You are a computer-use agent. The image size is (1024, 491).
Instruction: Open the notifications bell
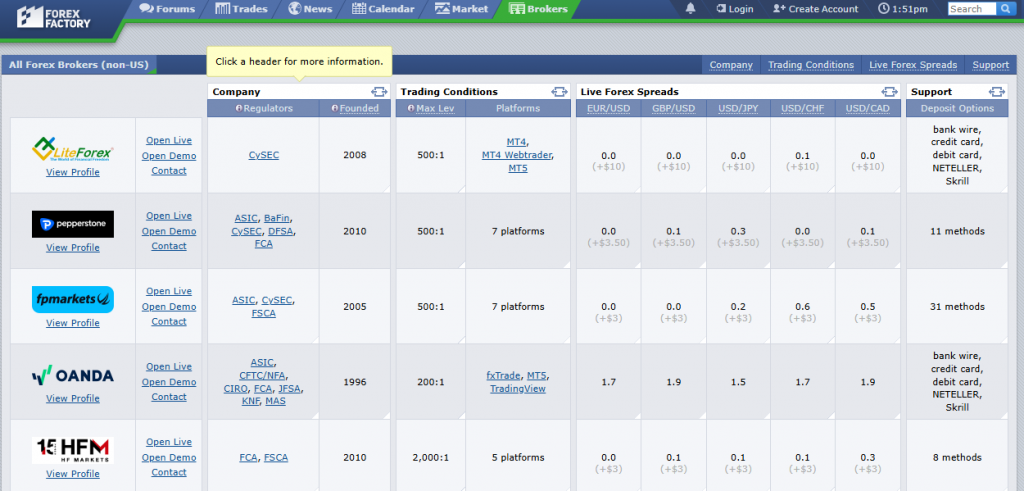pyautogui.click(x=690, y=9)
